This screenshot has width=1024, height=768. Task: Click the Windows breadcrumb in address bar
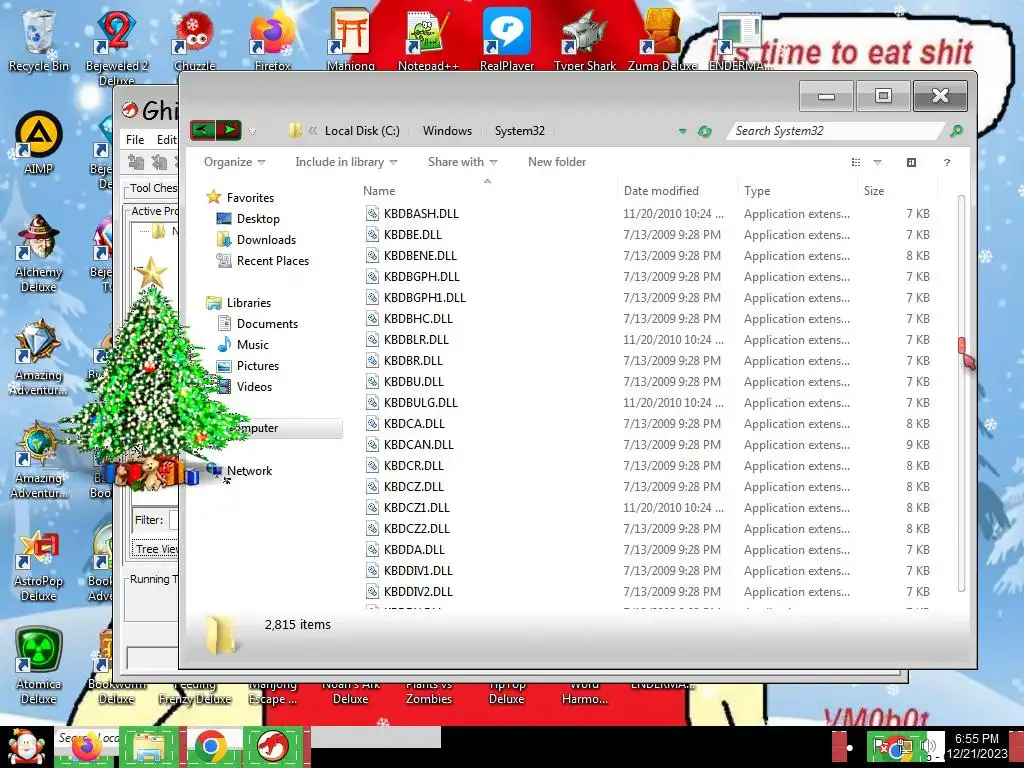[x=447, y=131]
